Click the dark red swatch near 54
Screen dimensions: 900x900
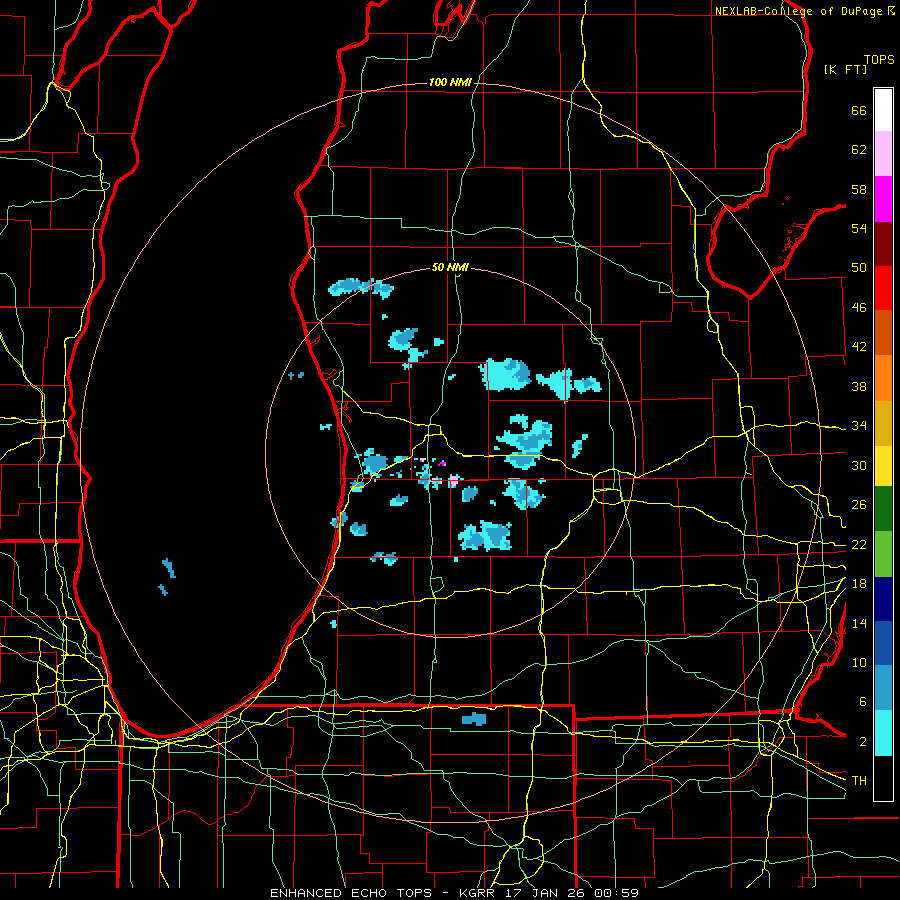883,243
